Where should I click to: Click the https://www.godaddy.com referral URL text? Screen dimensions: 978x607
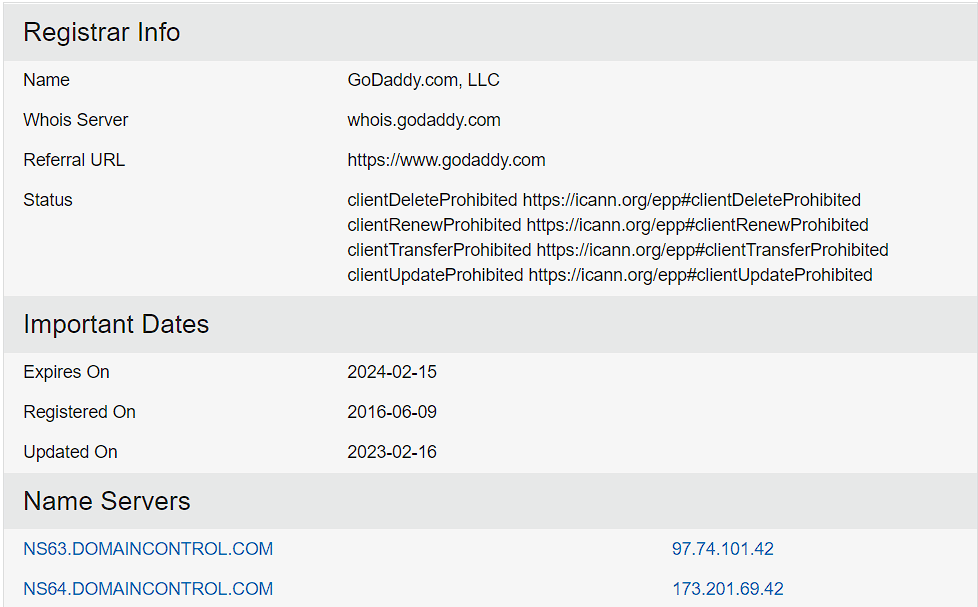coord(447,160)
